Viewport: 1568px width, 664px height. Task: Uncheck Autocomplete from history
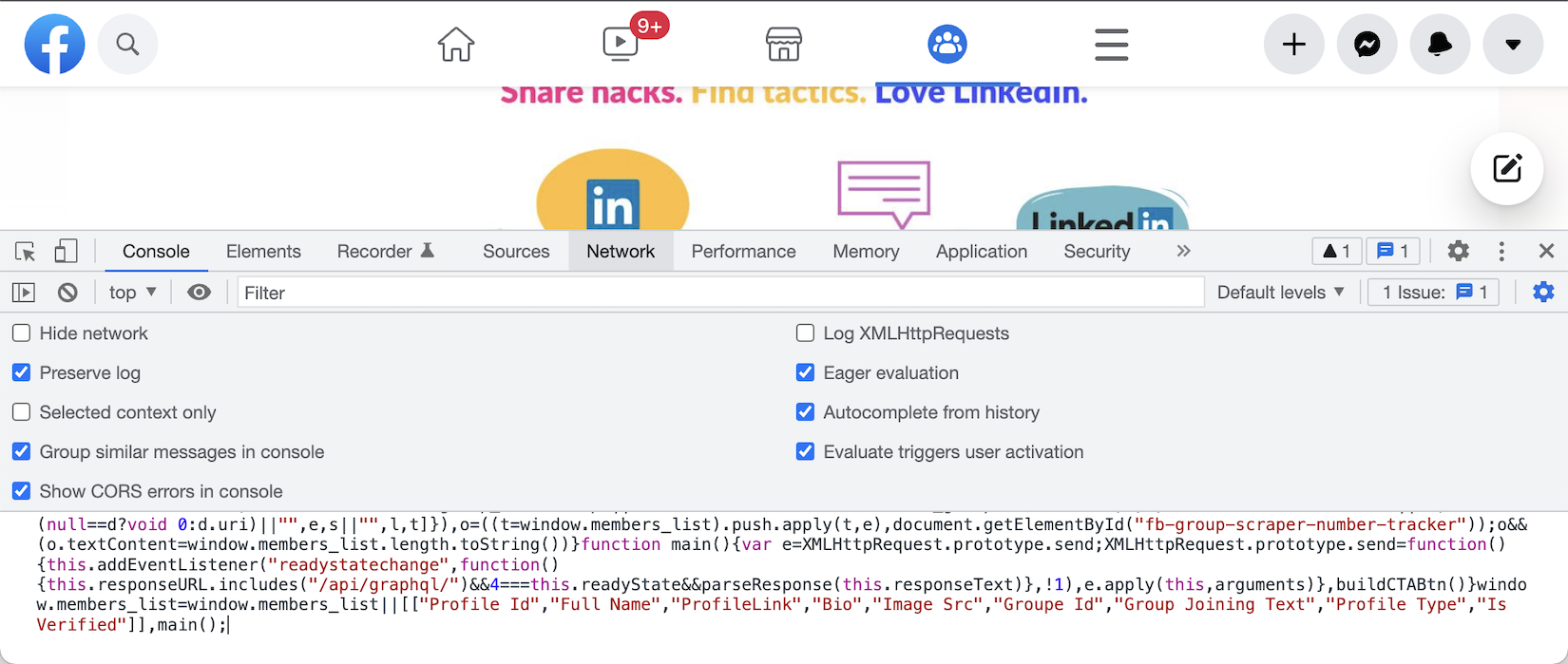coord(805,412)
